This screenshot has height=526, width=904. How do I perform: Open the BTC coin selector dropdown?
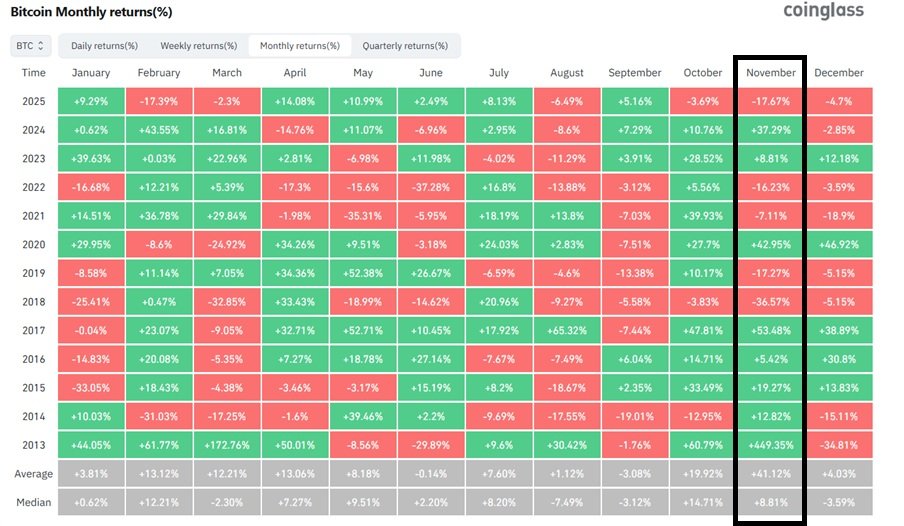(31, 46)
